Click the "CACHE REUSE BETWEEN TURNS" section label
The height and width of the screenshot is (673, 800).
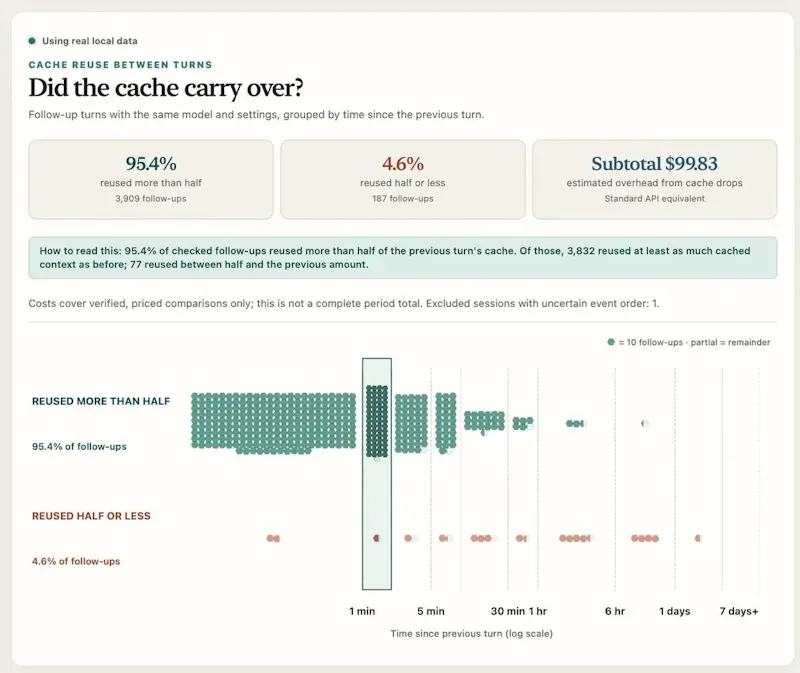(120, 65)
